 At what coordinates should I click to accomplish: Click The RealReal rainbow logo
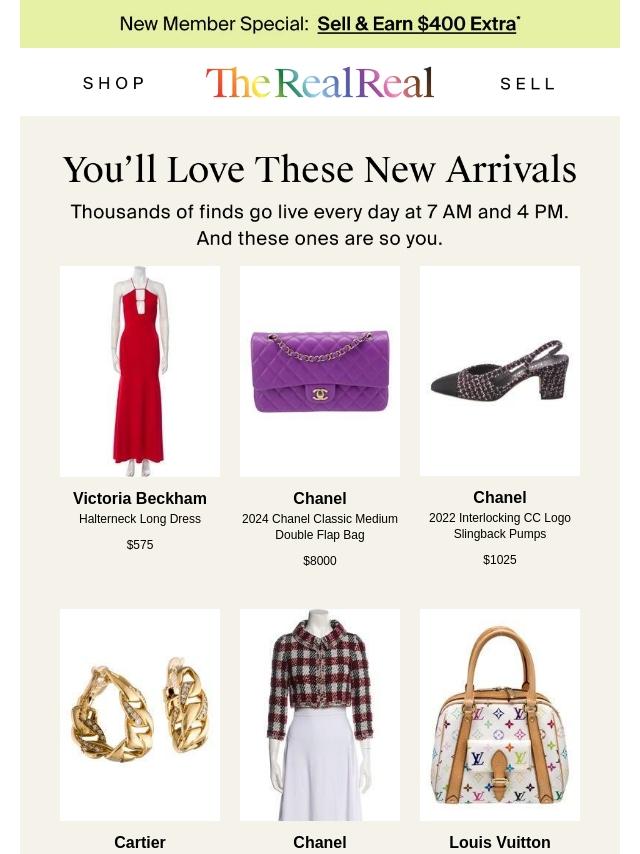pyautogui.click(x=320, y=83)
